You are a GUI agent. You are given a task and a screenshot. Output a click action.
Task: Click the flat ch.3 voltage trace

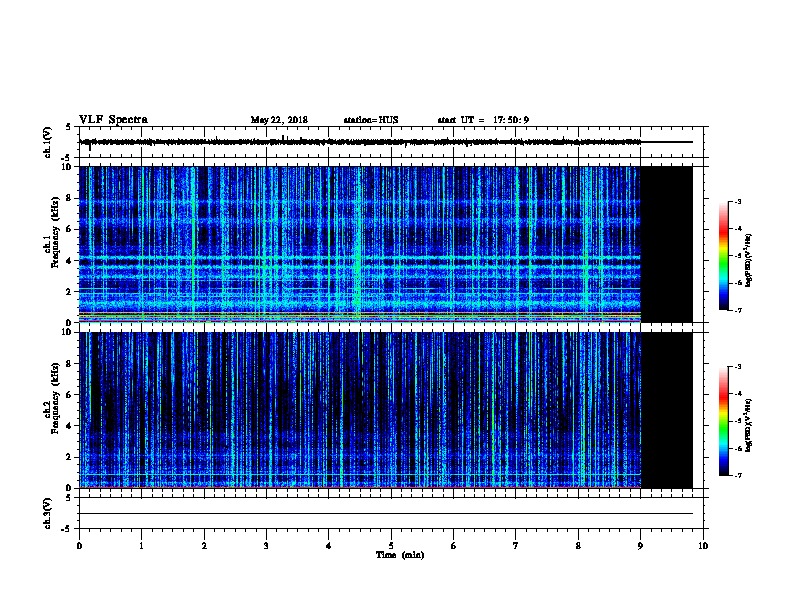pyautogui.click(x=385, y=514)
